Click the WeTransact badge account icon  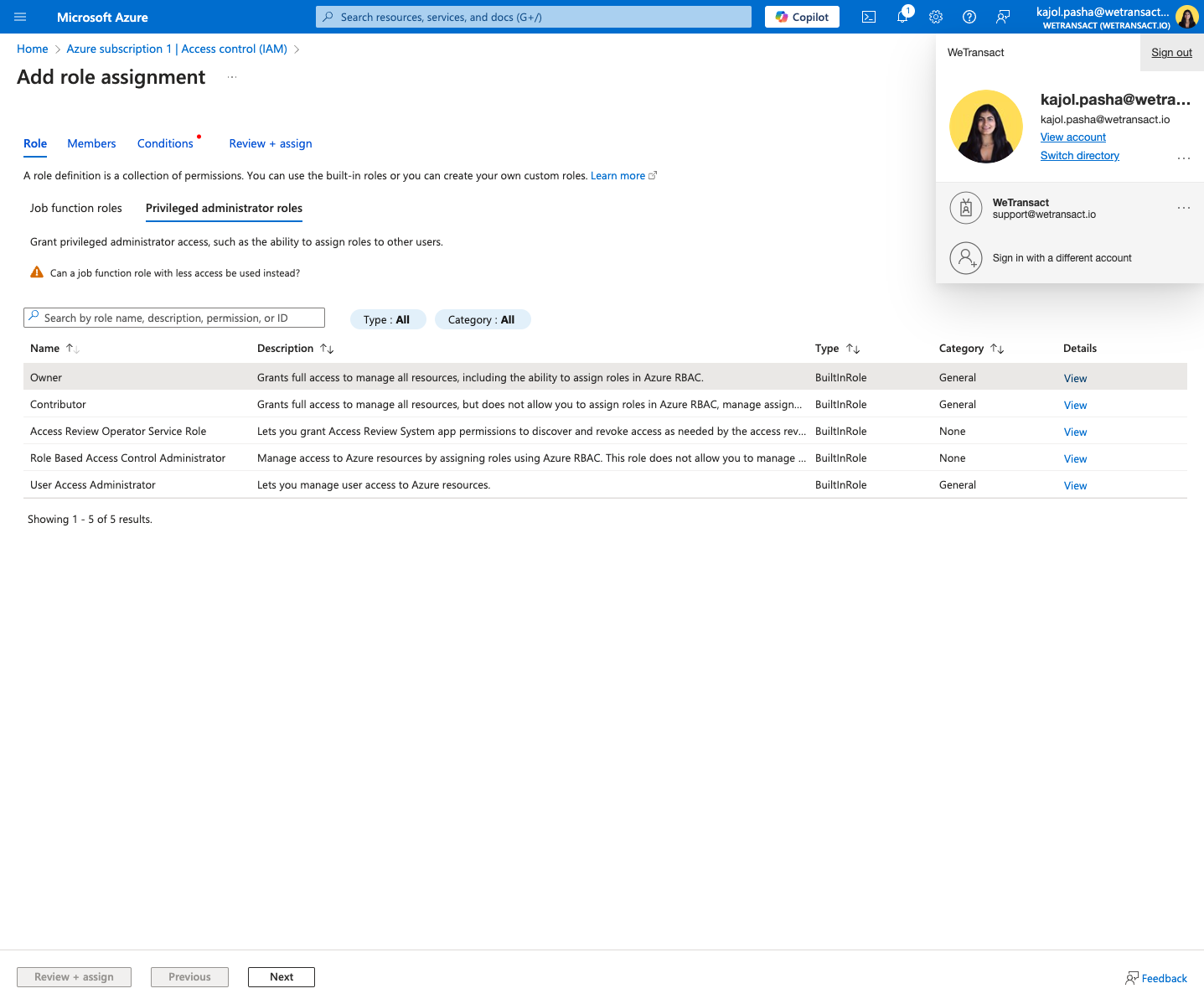pyautogui.click(x=966, y=208)
